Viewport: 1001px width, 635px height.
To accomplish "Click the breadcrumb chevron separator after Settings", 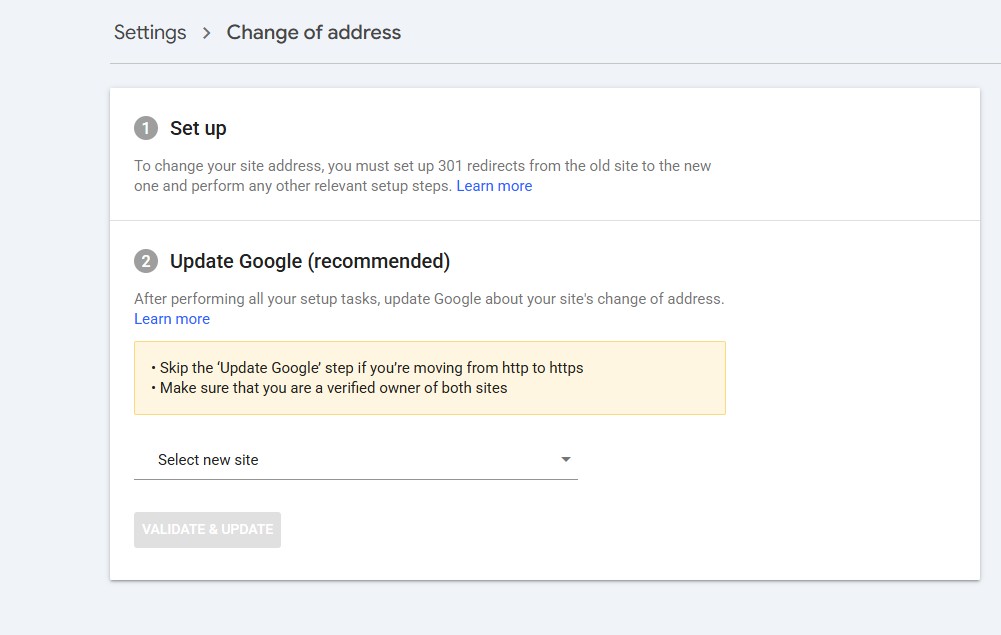I will click(206, 33).
